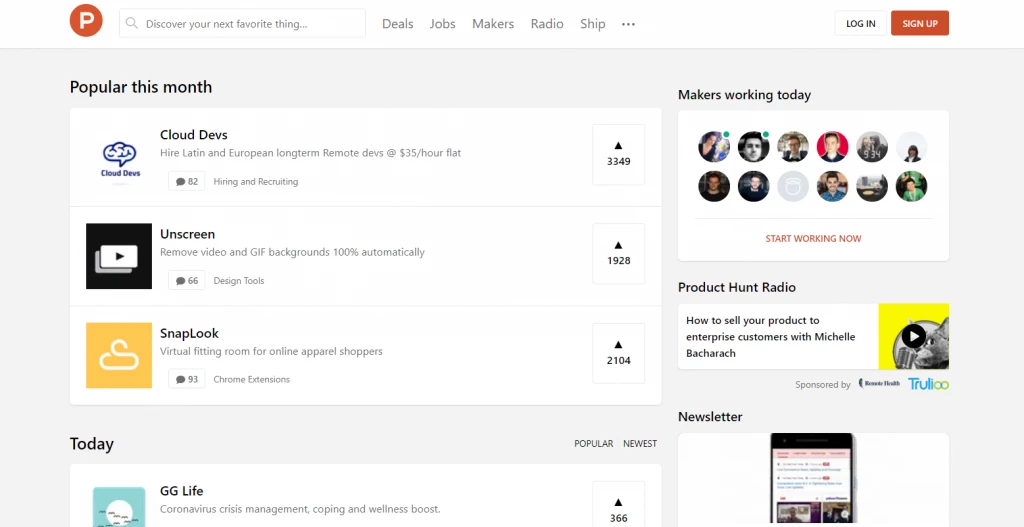Open the Ship nav link
Screen dimensions: 1024x527
click(x=593, y=24)
